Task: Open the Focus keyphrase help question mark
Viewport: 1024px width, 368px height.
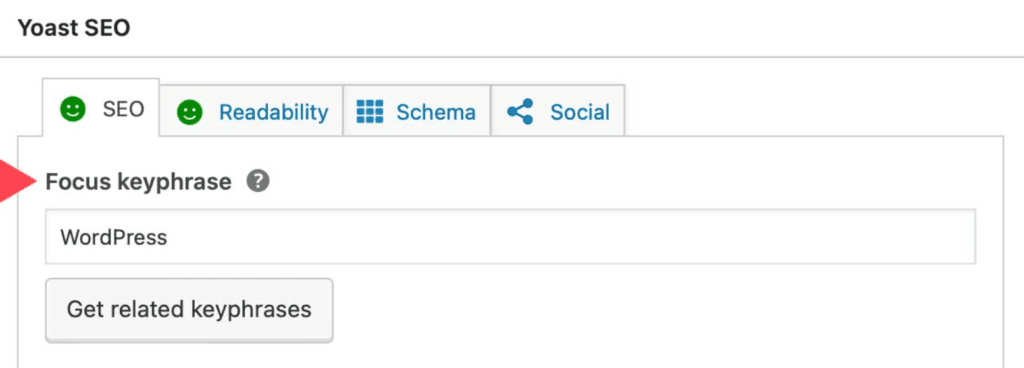Action: [x=258, y=181]
